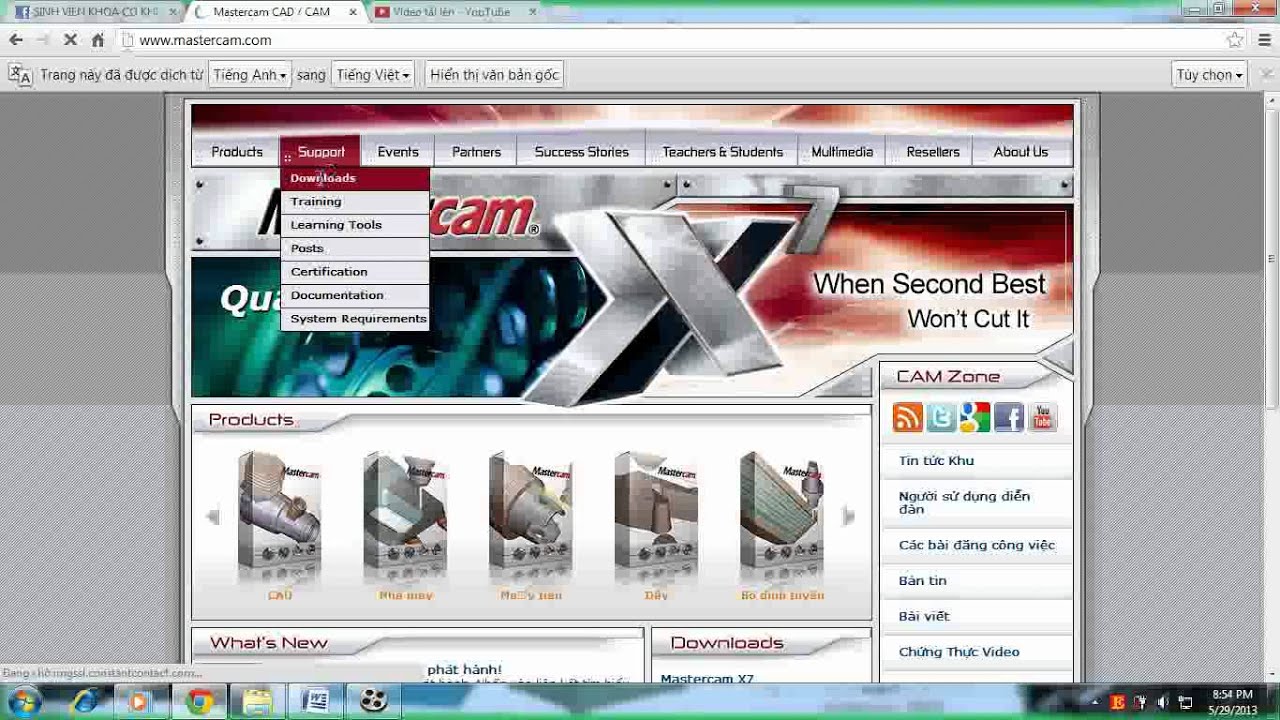Image resolution: width=1280 pixels, height=720 pixels.
Task: Switch to the Video tải lên - YouTube tab
Action: [455, 12]
